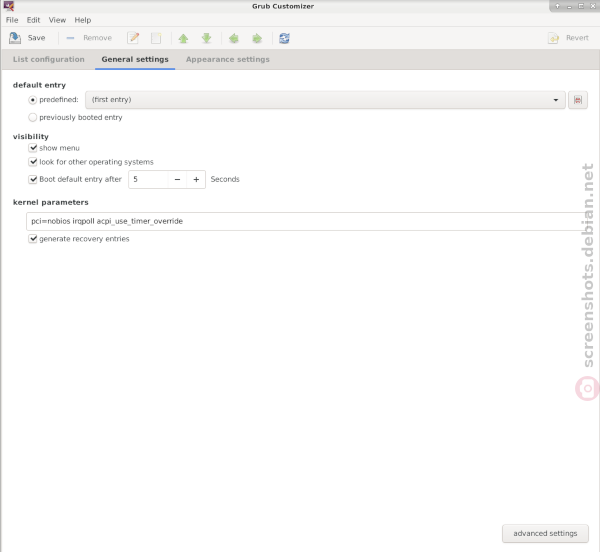Uncheck look for other operating systems

(x=33, y=162)
